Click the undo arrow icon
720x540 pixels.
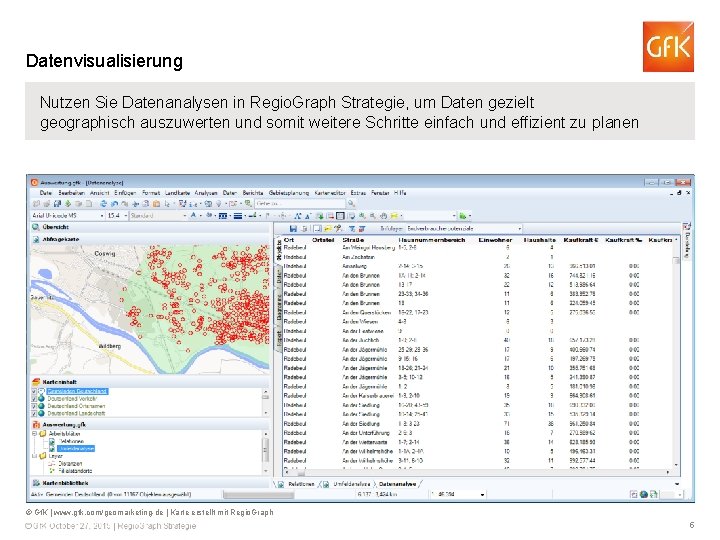pos(114,203)
